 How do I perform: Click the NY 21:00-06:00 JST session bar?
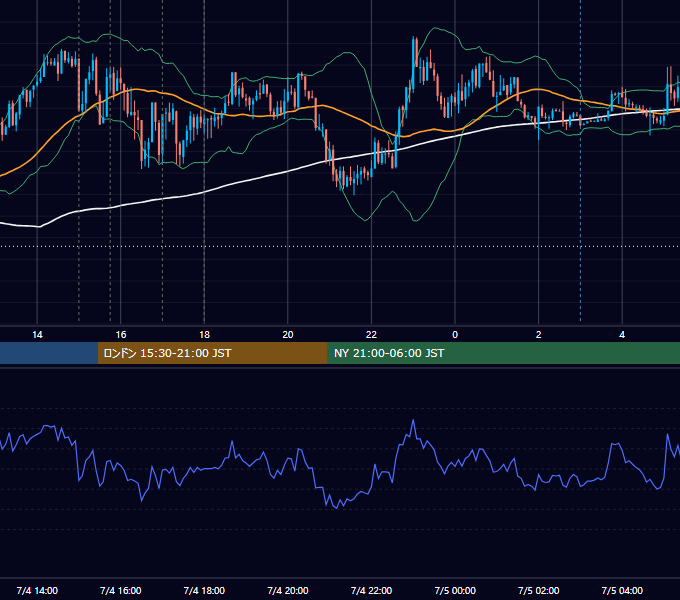(x=503, y=353)
